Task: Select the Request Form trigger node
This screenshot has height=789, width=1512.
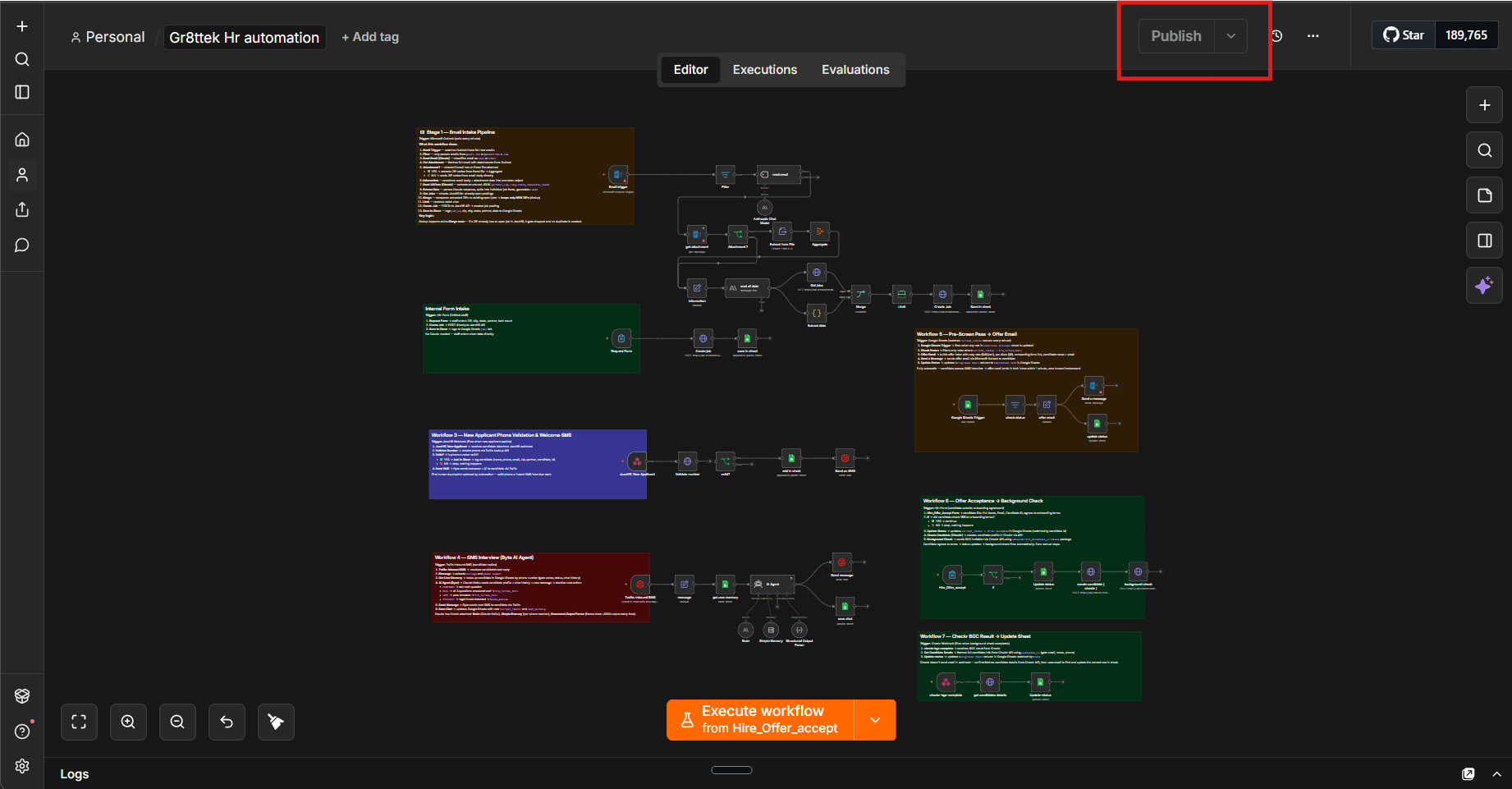Action: click(x=621, y=338)
